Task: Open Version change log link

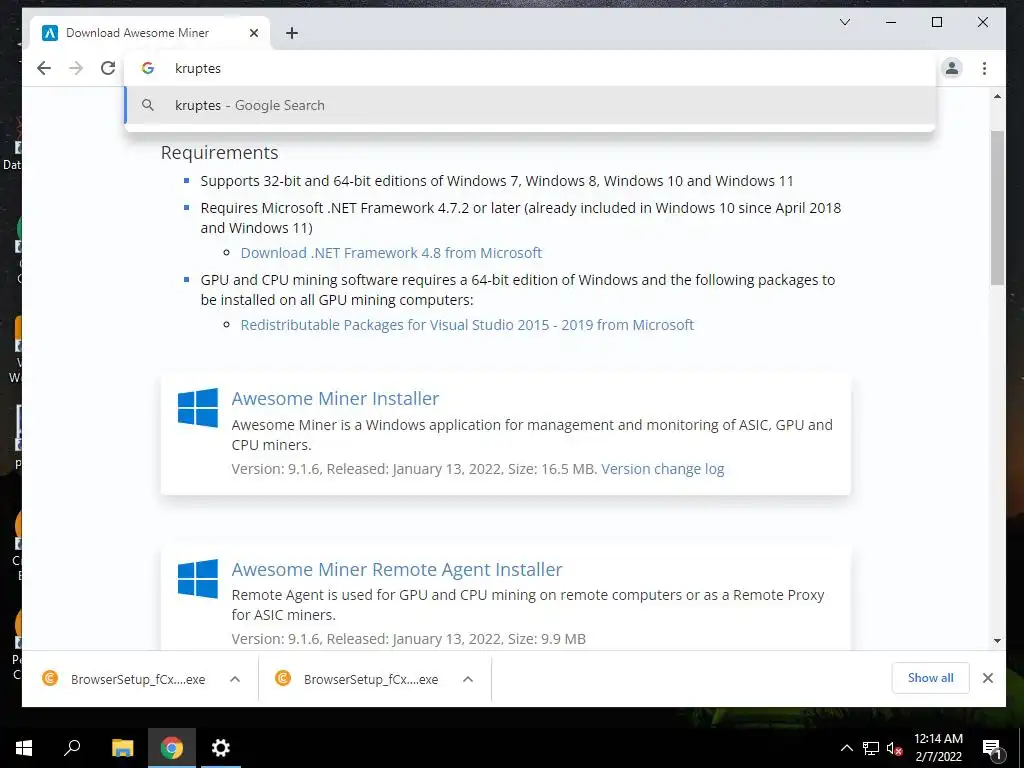Action: tap(662, 469)
